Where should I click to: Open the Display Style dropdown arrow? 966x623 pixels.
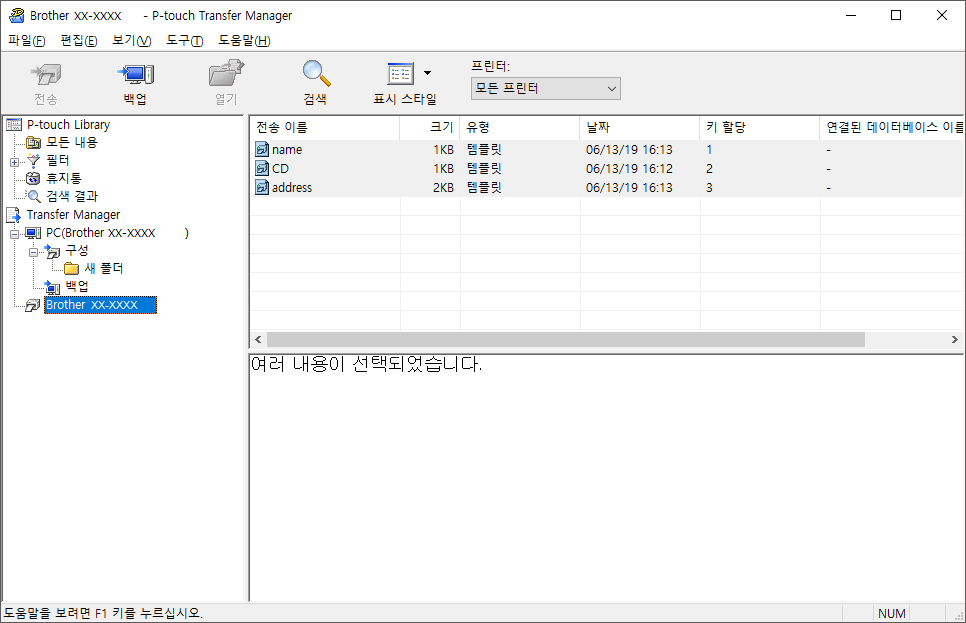(x=428, y=73)
